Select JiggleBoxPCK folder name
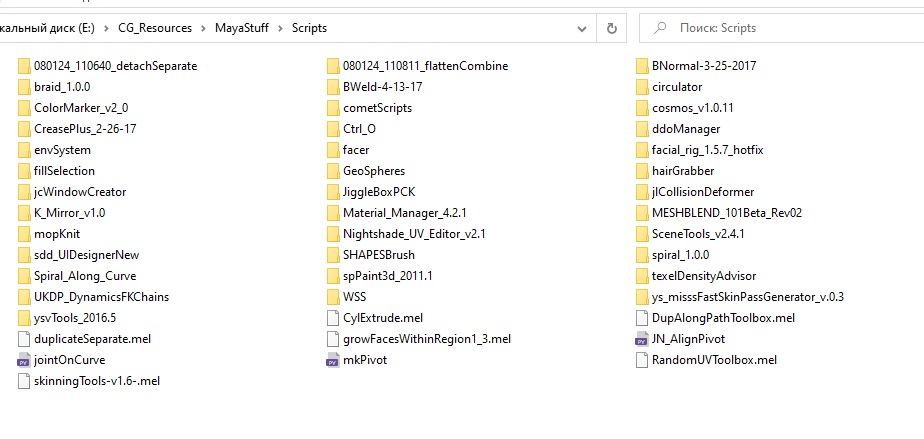 pos(380,192)
